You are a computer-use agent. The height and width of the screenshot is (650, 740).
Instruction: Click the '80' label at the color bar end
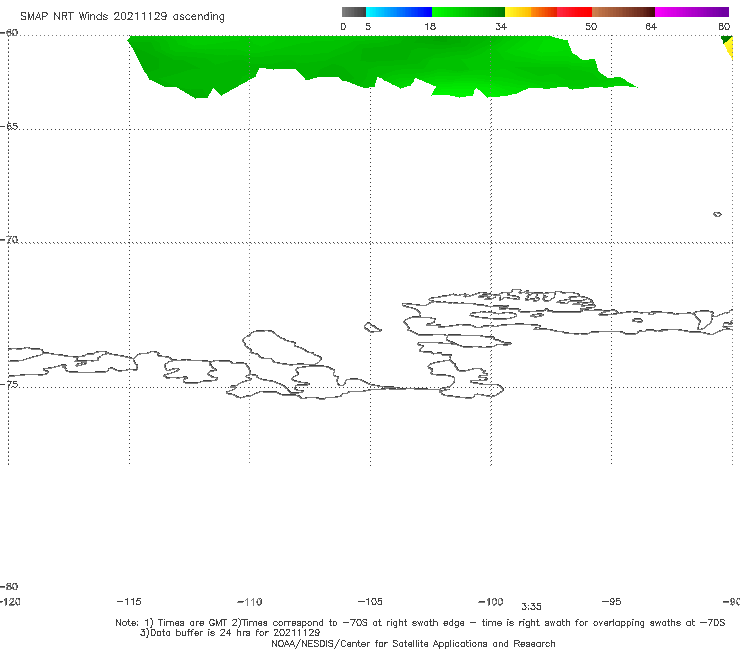click(724, 27)
